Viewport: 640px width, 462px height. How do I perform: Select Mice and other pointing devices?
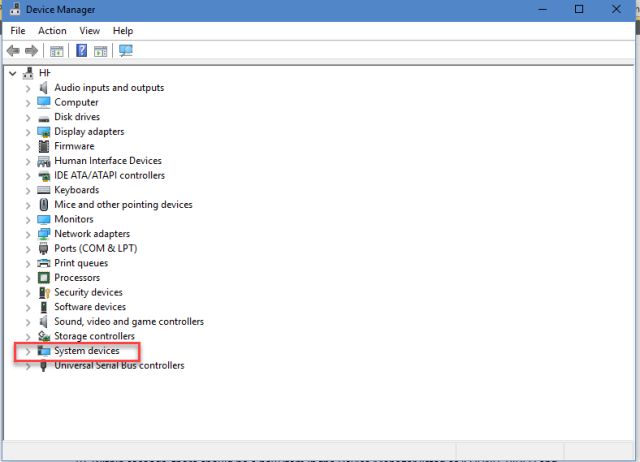click(x=123, y=205)
